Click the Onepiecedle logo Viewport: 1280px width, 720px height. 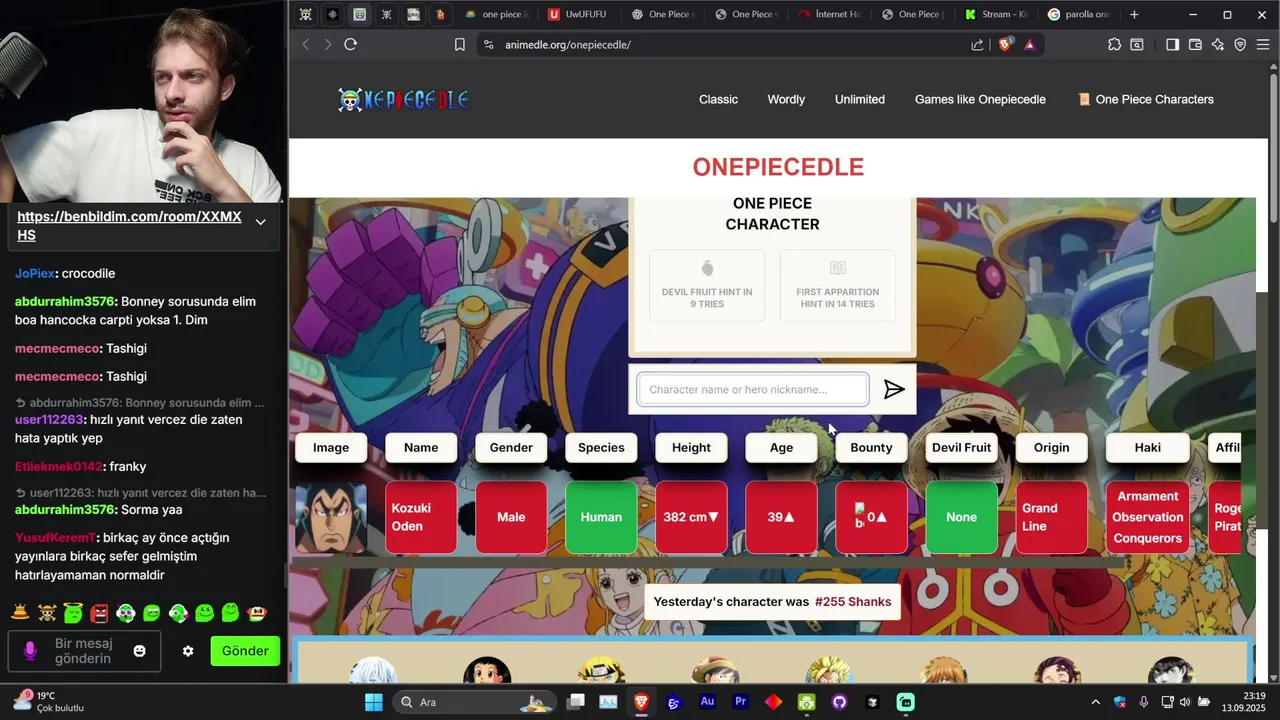(403, 99)
